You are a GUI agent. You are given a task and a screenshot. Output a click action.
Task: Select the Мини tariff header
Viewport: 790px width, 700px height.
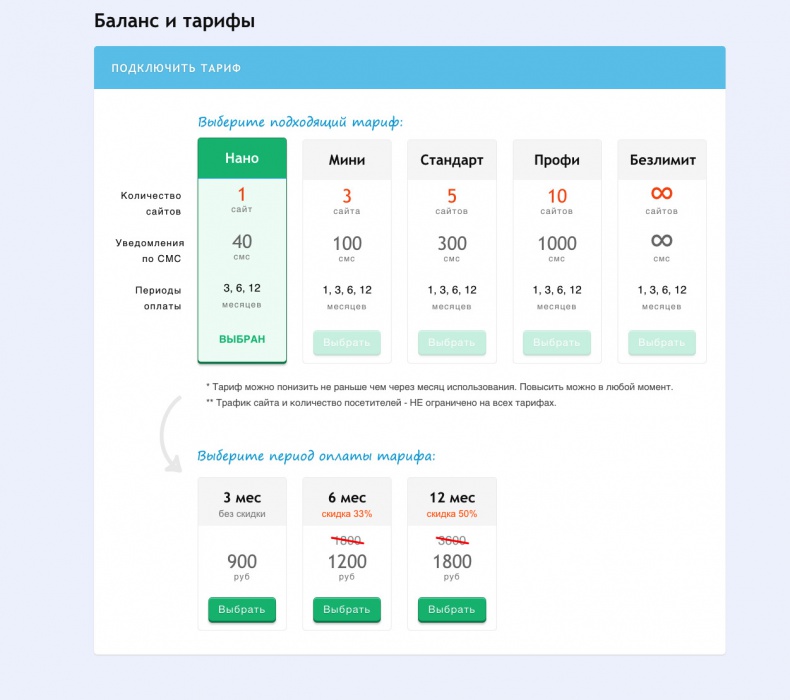pyautogui.click(x=347, y=160)
